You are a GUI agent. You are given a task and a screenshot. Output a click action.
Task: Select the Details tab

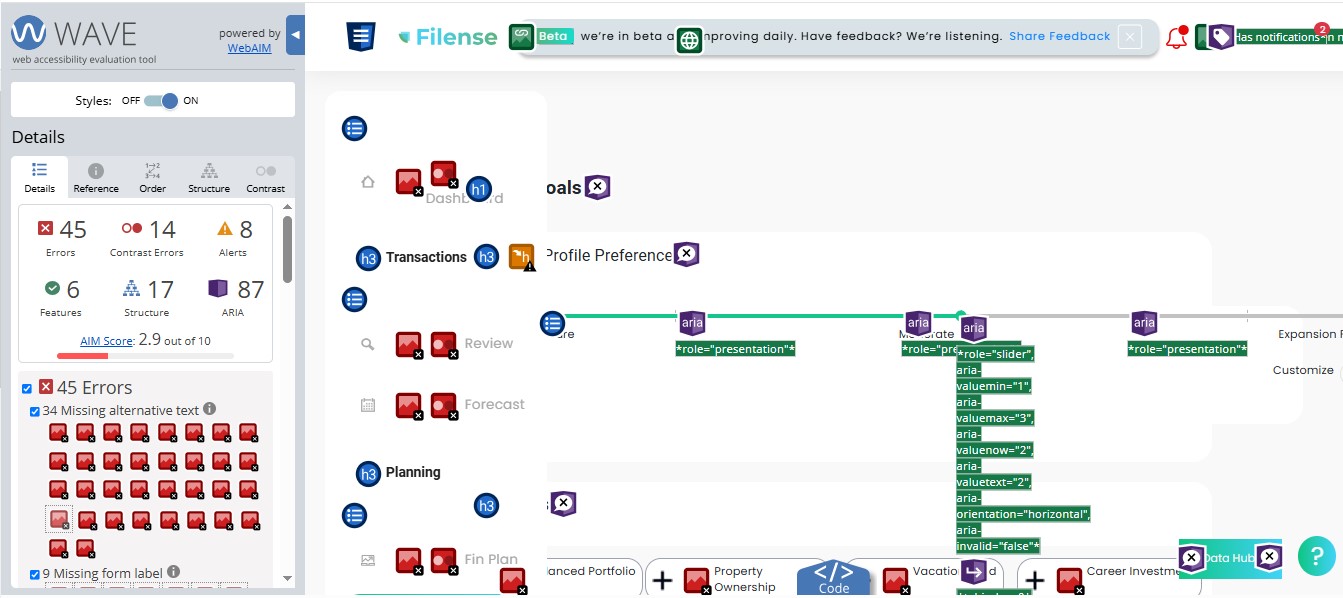[x=40, y=177]
